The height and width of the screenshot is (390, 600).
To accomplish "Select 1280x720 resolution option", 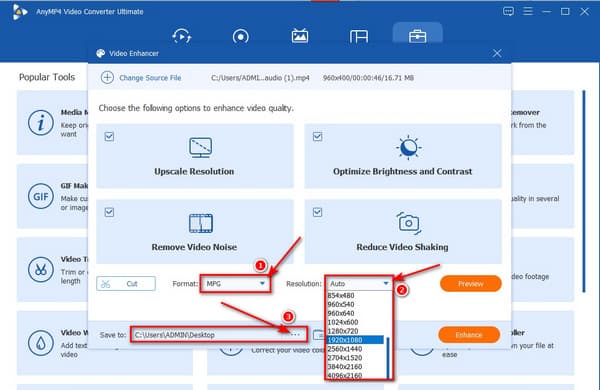I will 343,331.
